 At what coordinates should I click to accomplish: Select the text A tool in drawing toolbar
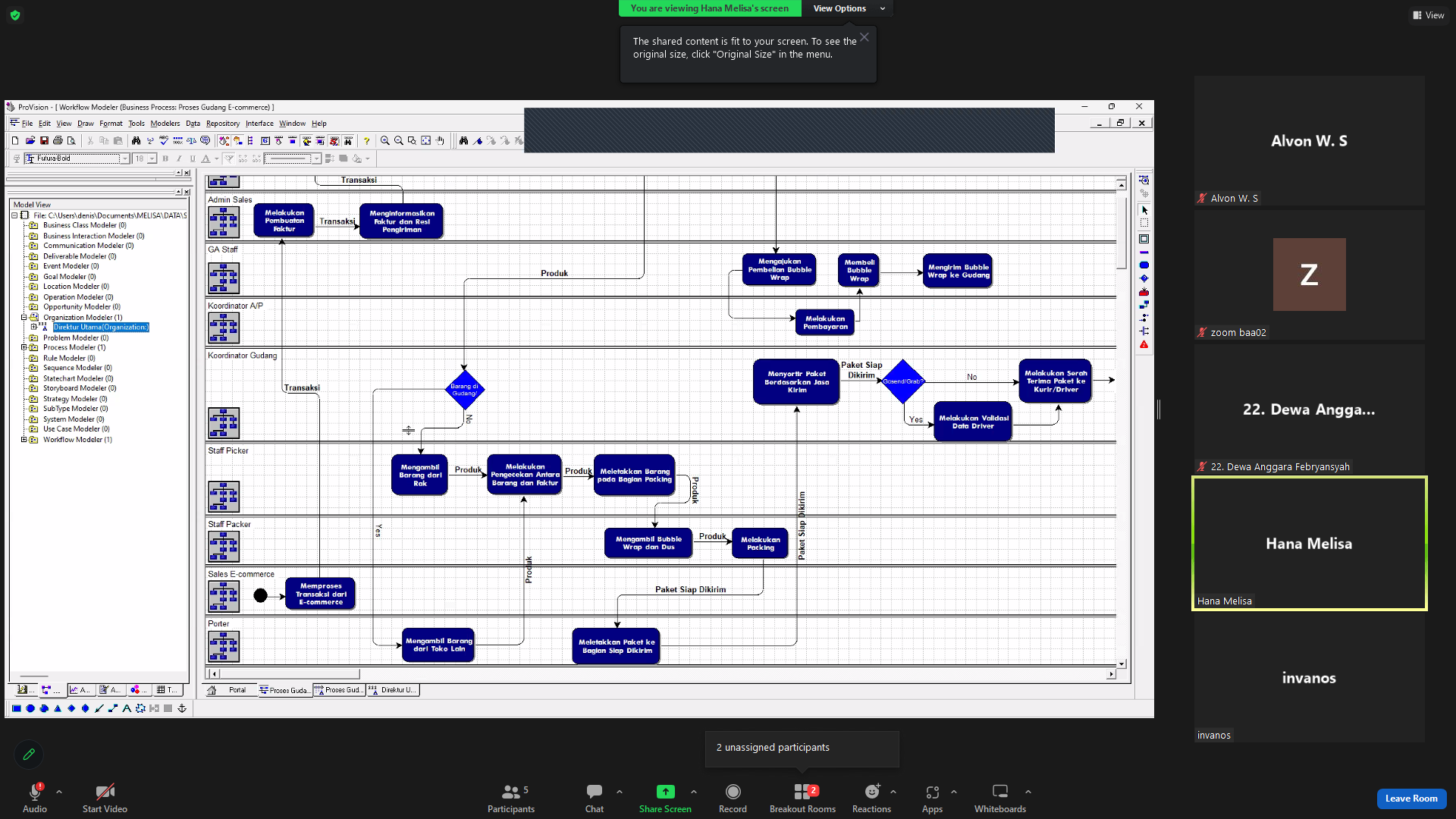(127, 708)
